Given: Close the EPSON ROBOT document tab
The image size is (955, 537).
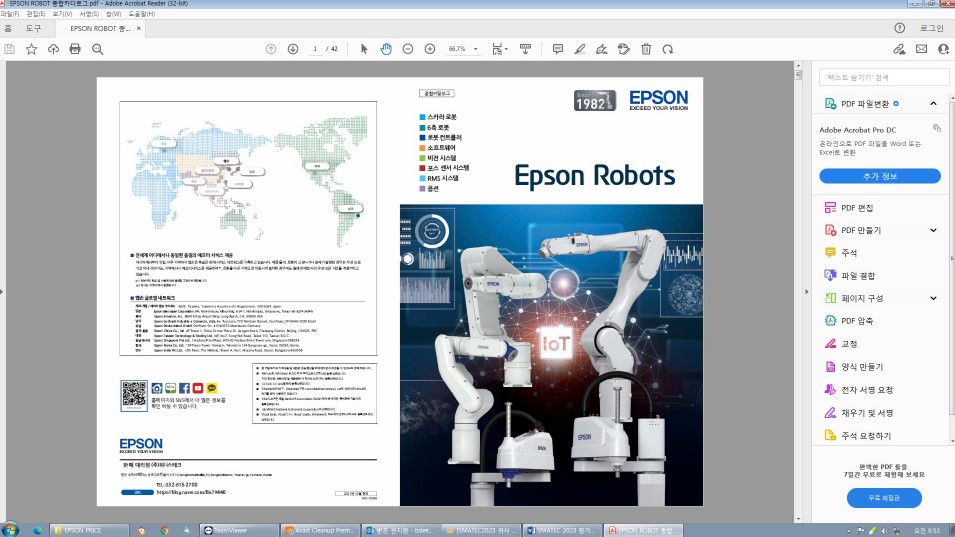Looking at the screenshot, I should pyautogui.click(x=139, y=28).
